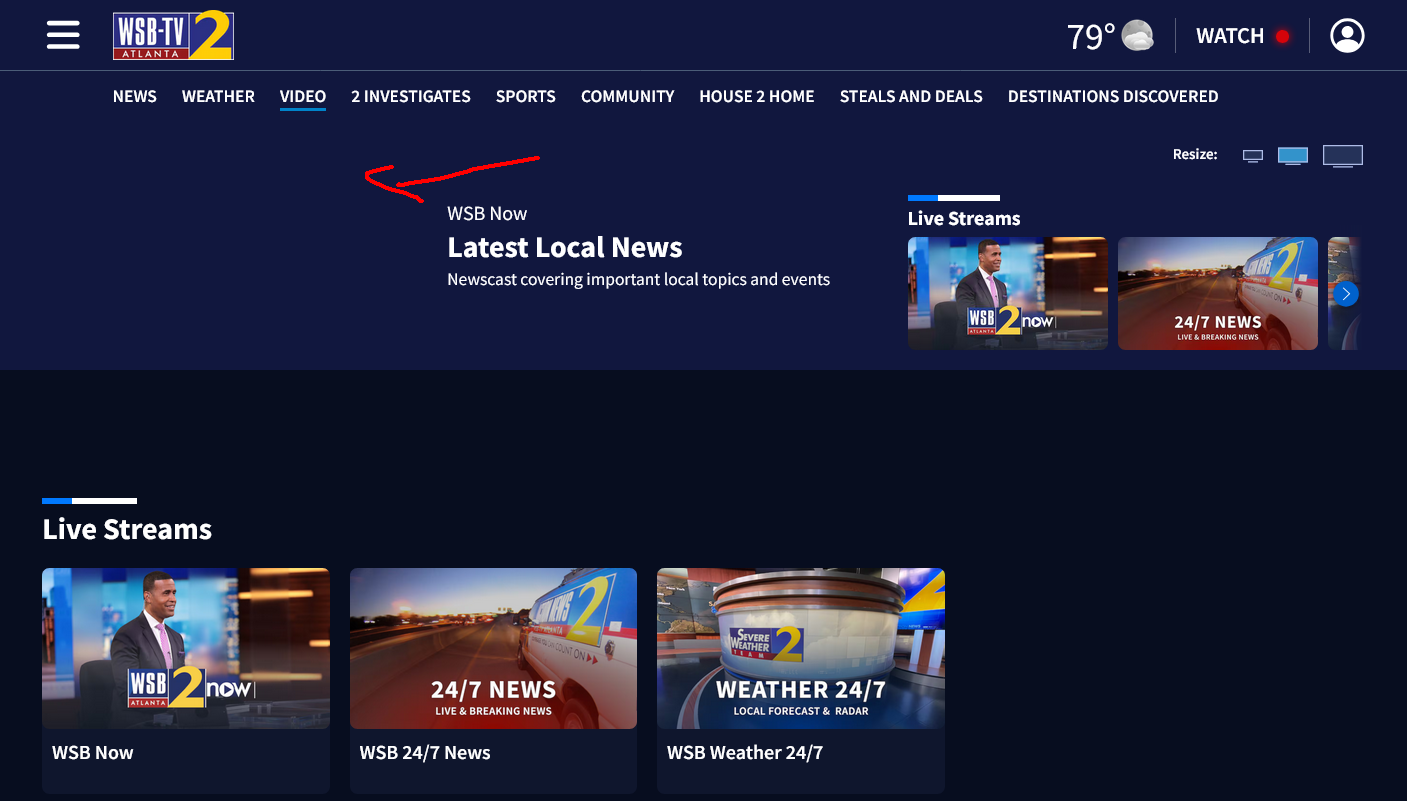Go to House 2 Home
Screen dimensions: 1407x801
point(757,96)
